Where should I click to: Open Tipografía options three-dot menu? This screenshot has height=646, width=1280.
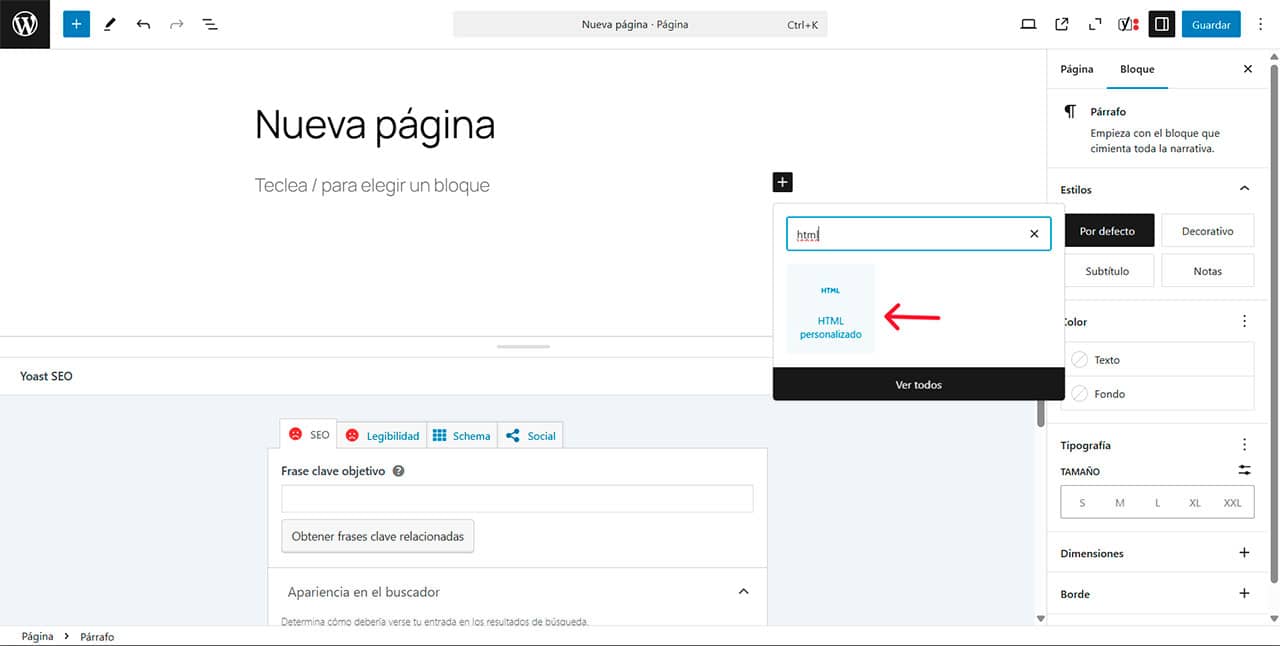[1244, 445]
